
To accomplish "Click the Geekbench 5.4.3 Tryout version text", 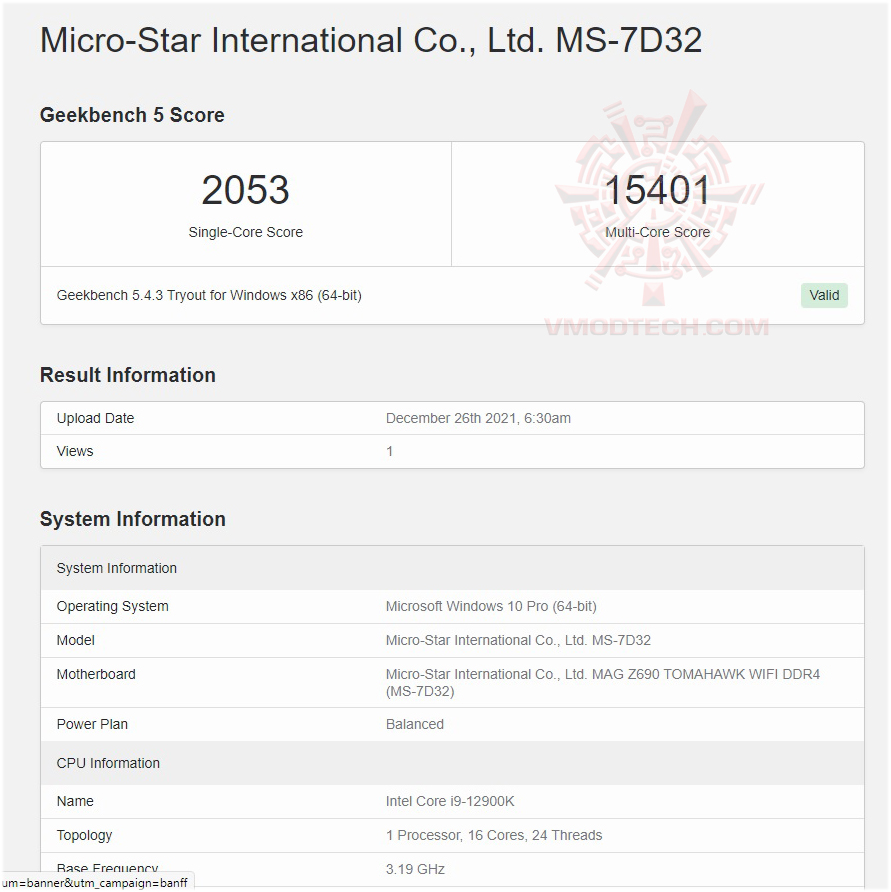I will click(x=209, y=295).
